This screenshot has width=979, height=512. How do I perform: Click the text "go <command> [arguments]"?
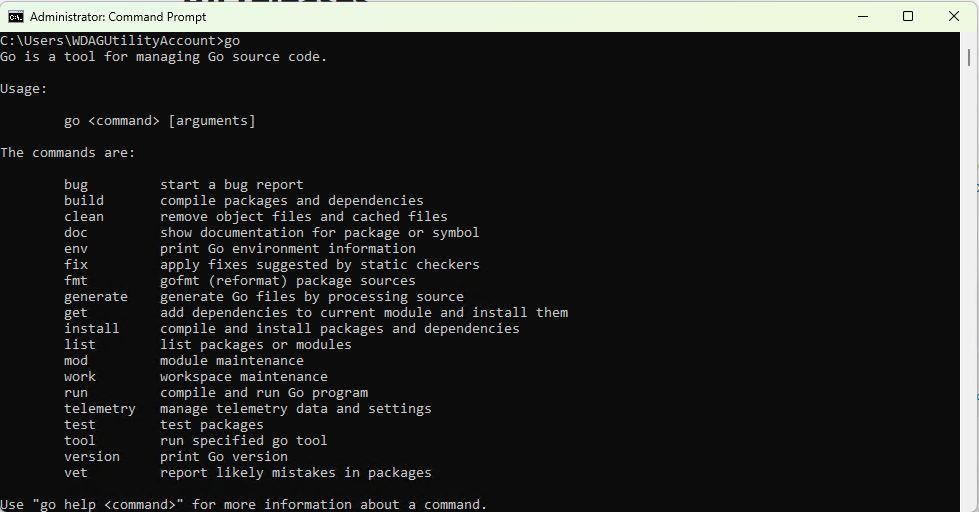[159, 121]
